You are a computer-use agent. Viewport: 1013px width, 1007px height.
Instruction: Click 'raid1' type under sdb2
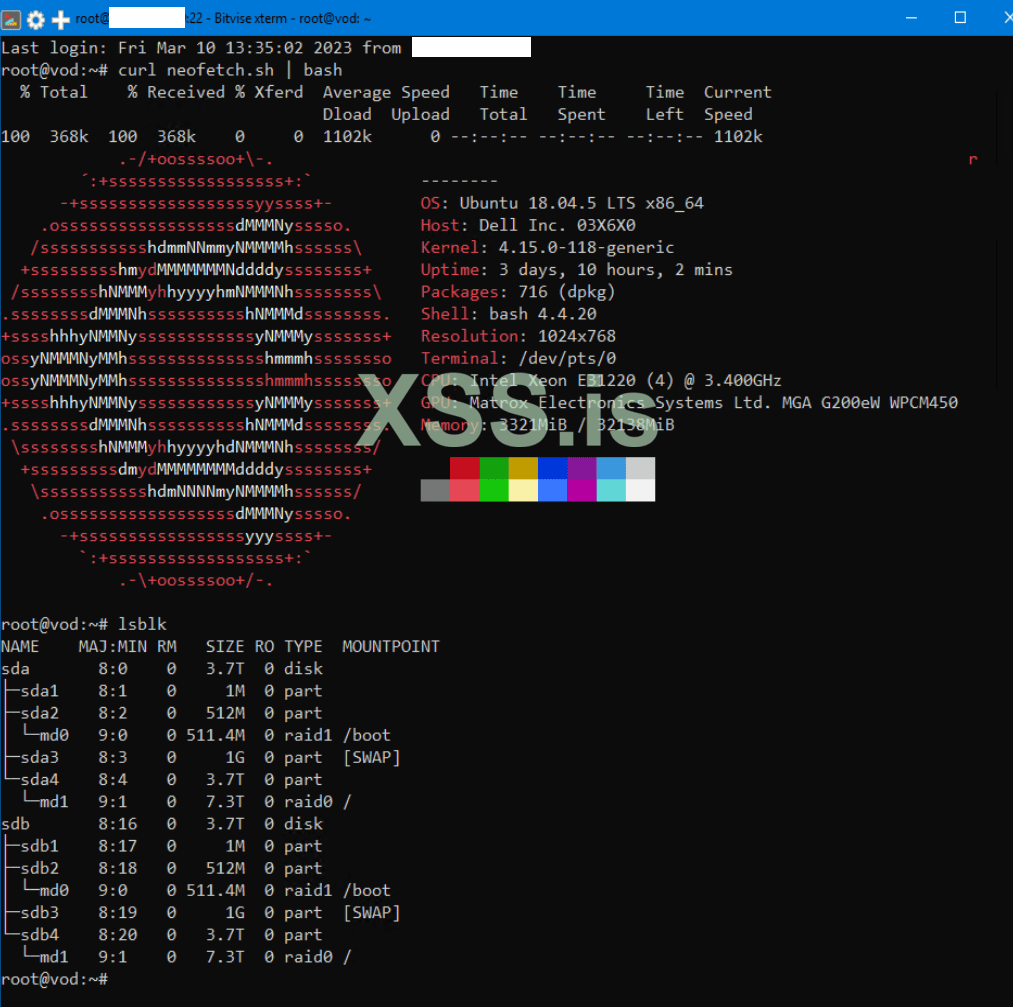coord(308,891)
